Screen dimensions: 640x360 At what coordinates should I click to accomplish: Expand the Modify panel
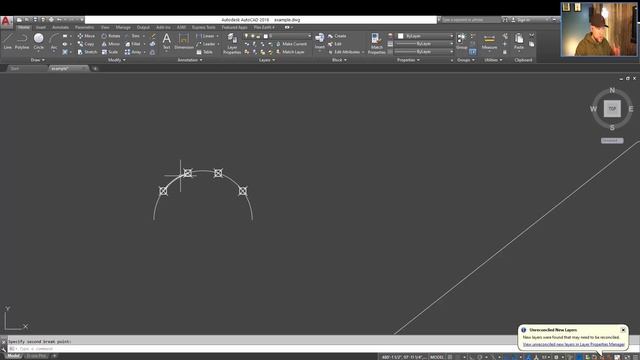(116, 60)
